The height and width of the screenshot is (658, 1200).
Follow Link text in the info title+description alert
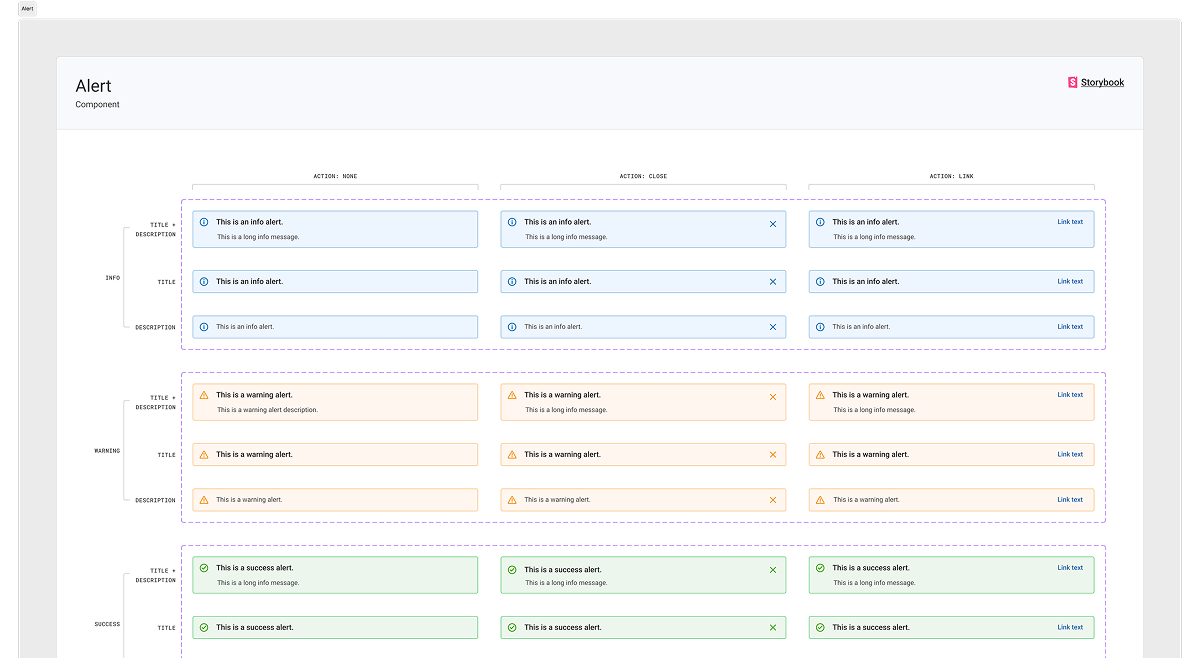coord(1070,222)
